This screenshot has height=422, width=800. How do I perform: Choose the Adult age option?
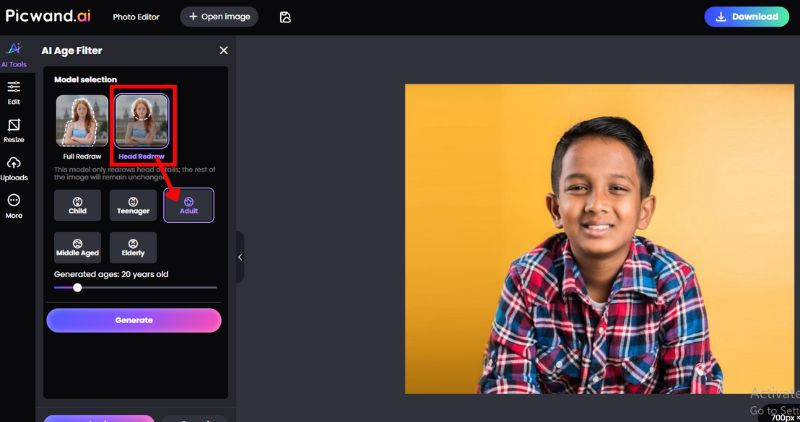(x=188, y=205)
